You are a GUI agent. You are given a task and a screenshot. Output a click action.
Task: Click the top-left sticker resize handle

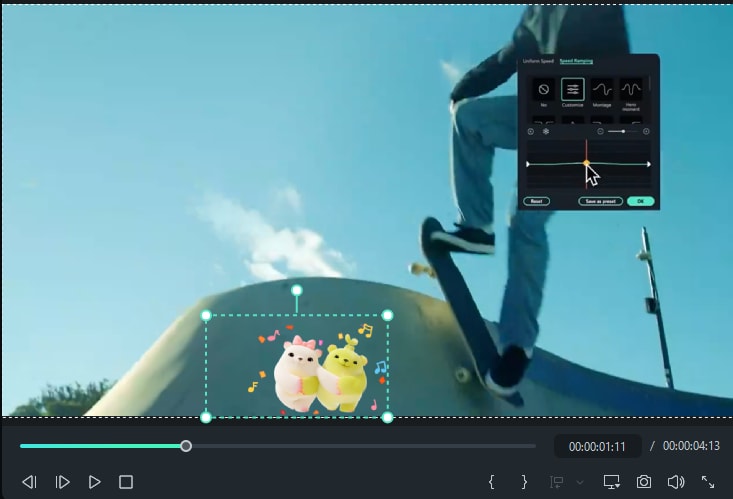click(x=206, y=315)
